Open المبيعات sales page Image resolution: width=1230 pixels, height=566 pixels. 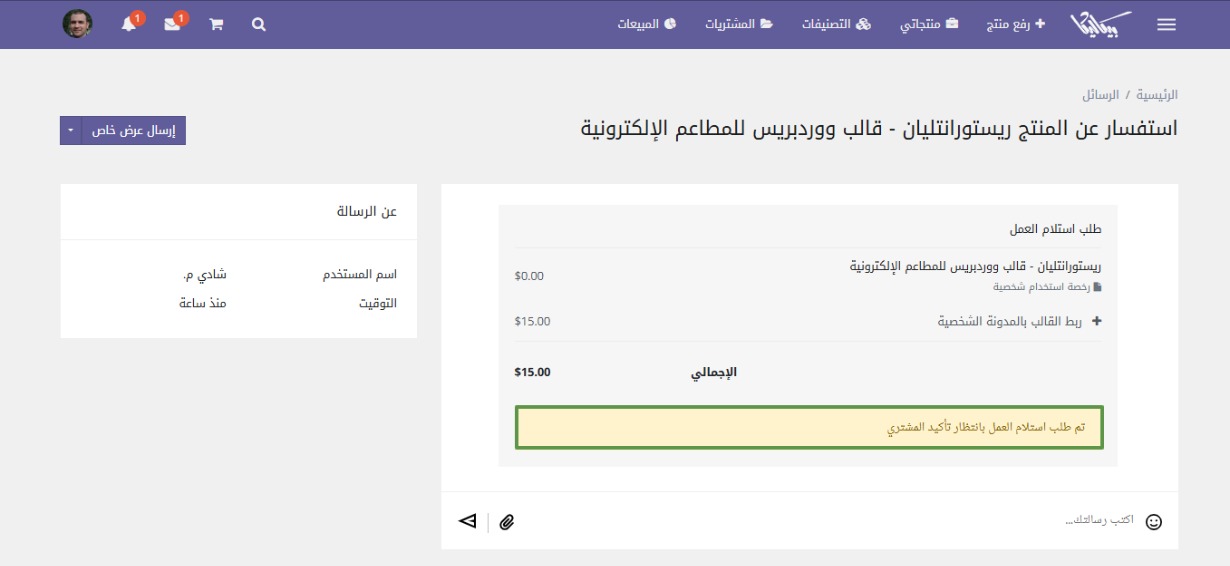(x=646, y=23)
